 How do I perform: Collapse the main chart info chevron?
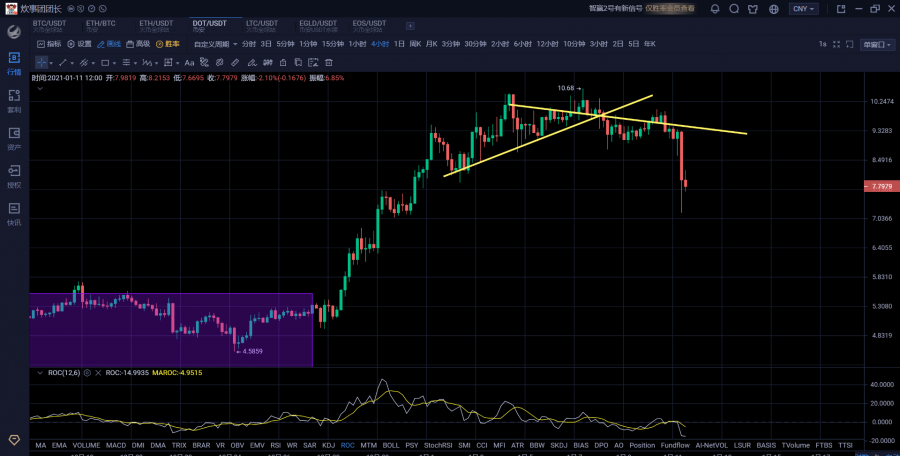click(40, 89)
